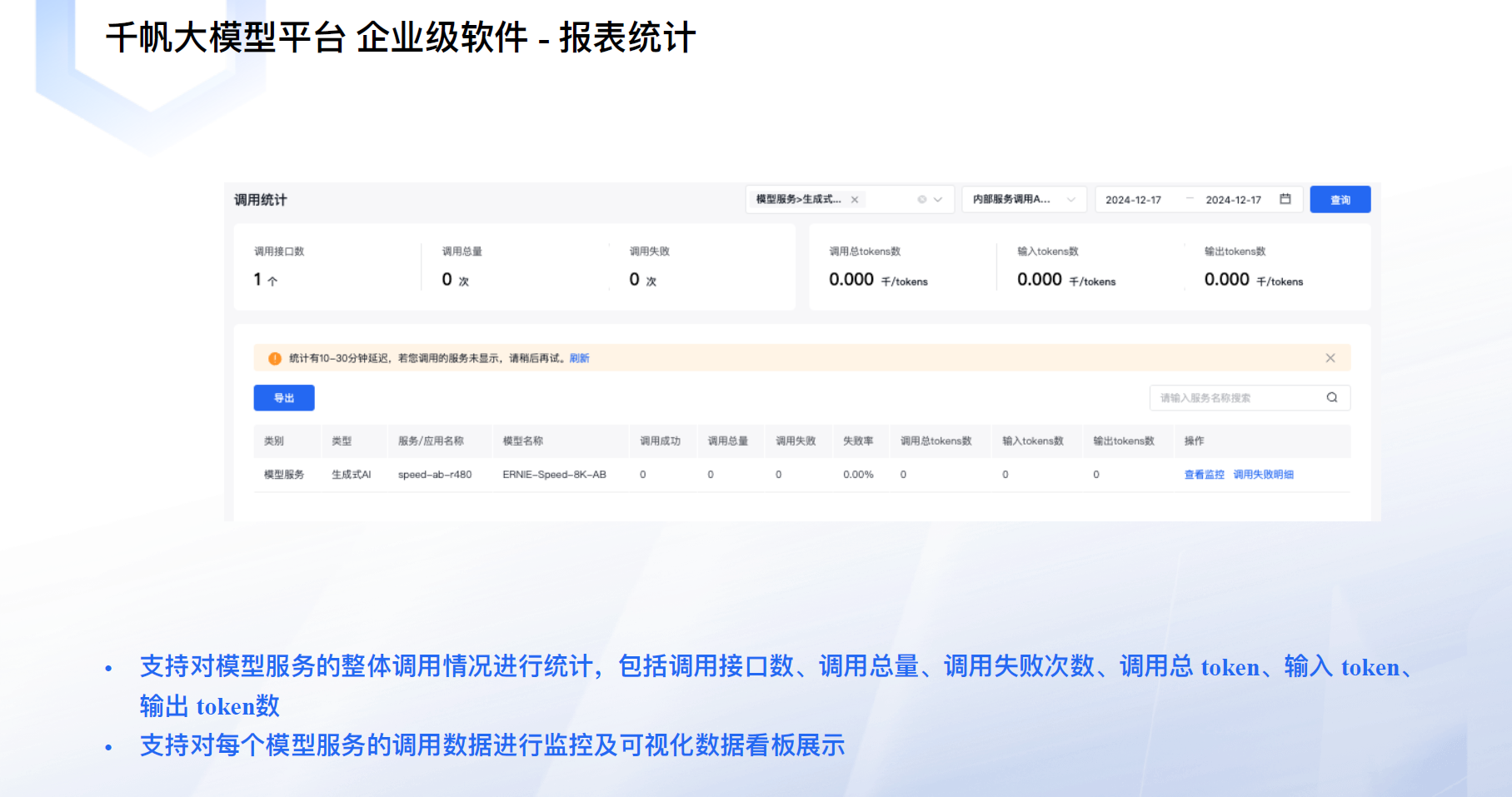Image resolution: width=1512 pixels, height=797 pixels.
Task: Click the 失败率 column header
Action: 858,441
